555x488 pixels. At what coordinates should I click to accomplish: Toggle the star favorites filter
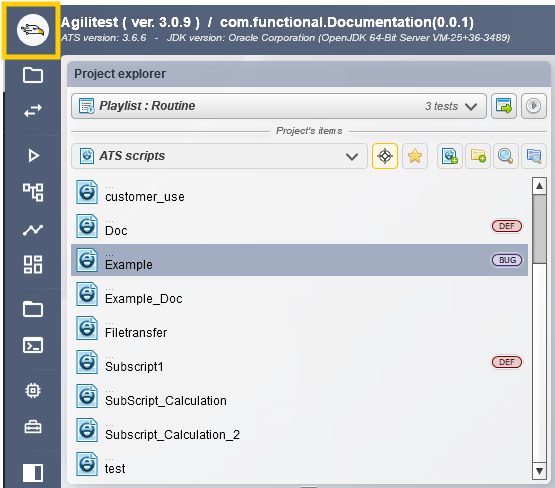415,156
